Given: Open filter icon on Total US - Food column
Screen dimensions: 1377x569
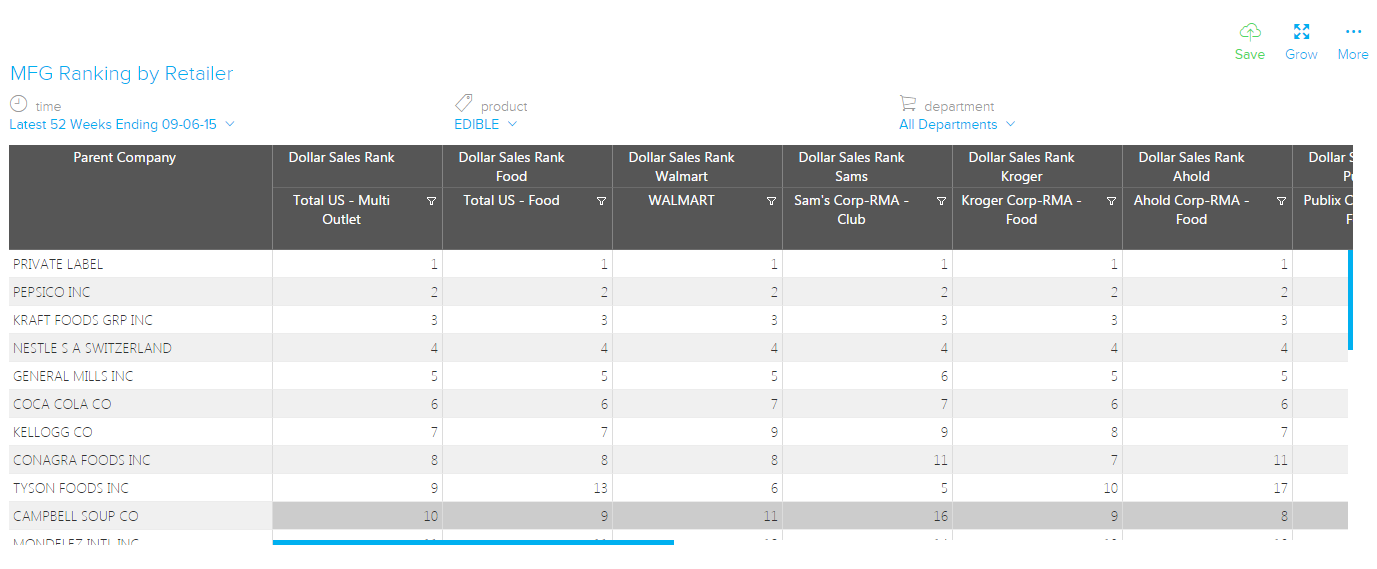Looking at the screenshot, I should point(601,201).
